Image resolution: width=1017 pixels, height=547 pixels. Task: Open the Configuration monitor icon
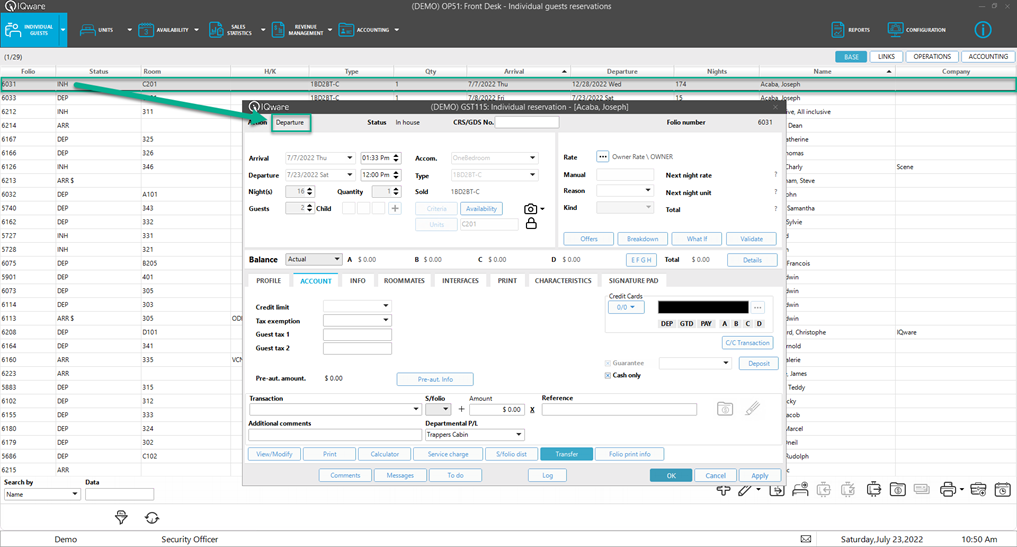896,30
